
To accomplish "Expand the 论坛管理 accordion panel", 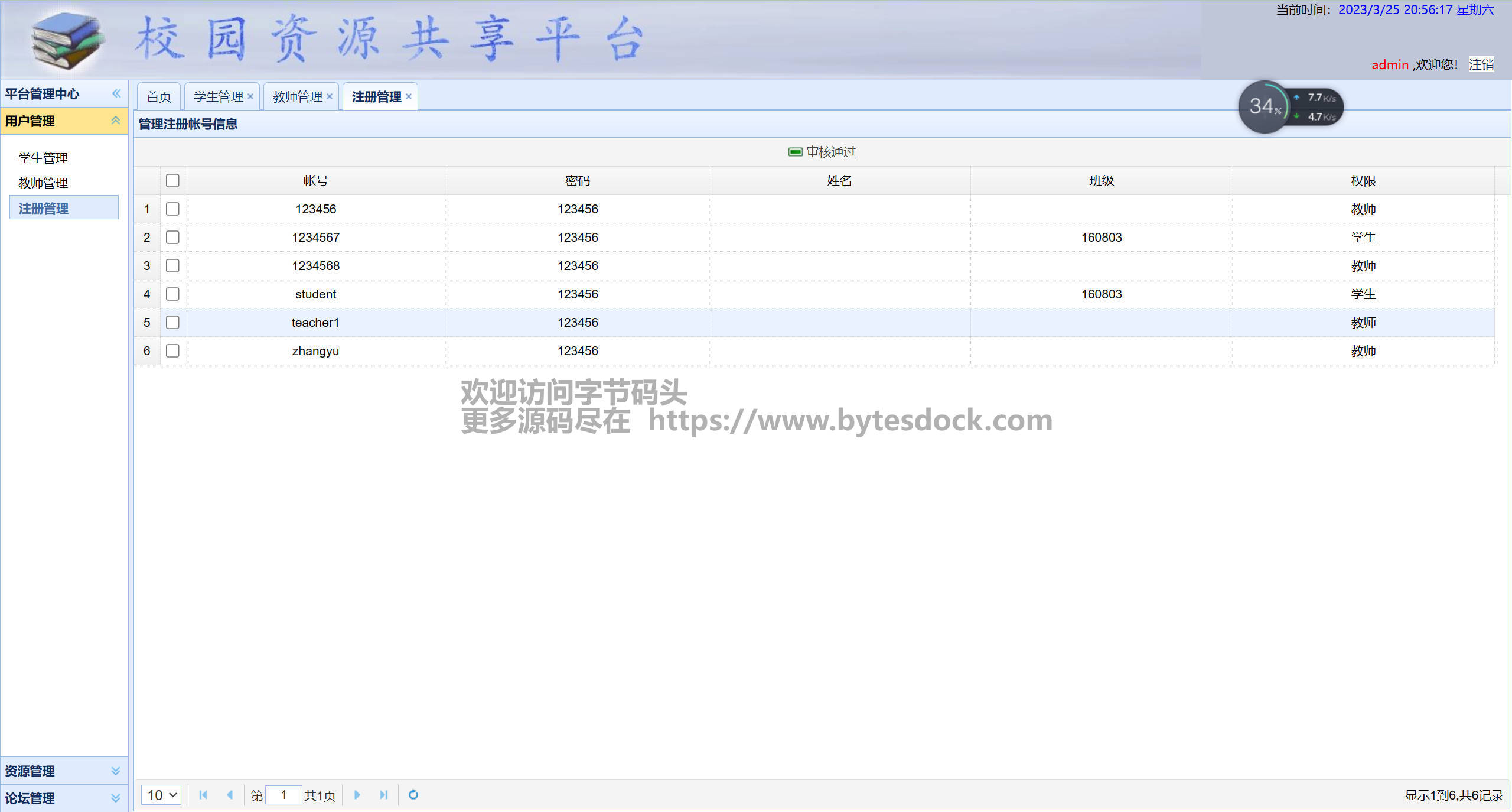I will coord(116,798).
